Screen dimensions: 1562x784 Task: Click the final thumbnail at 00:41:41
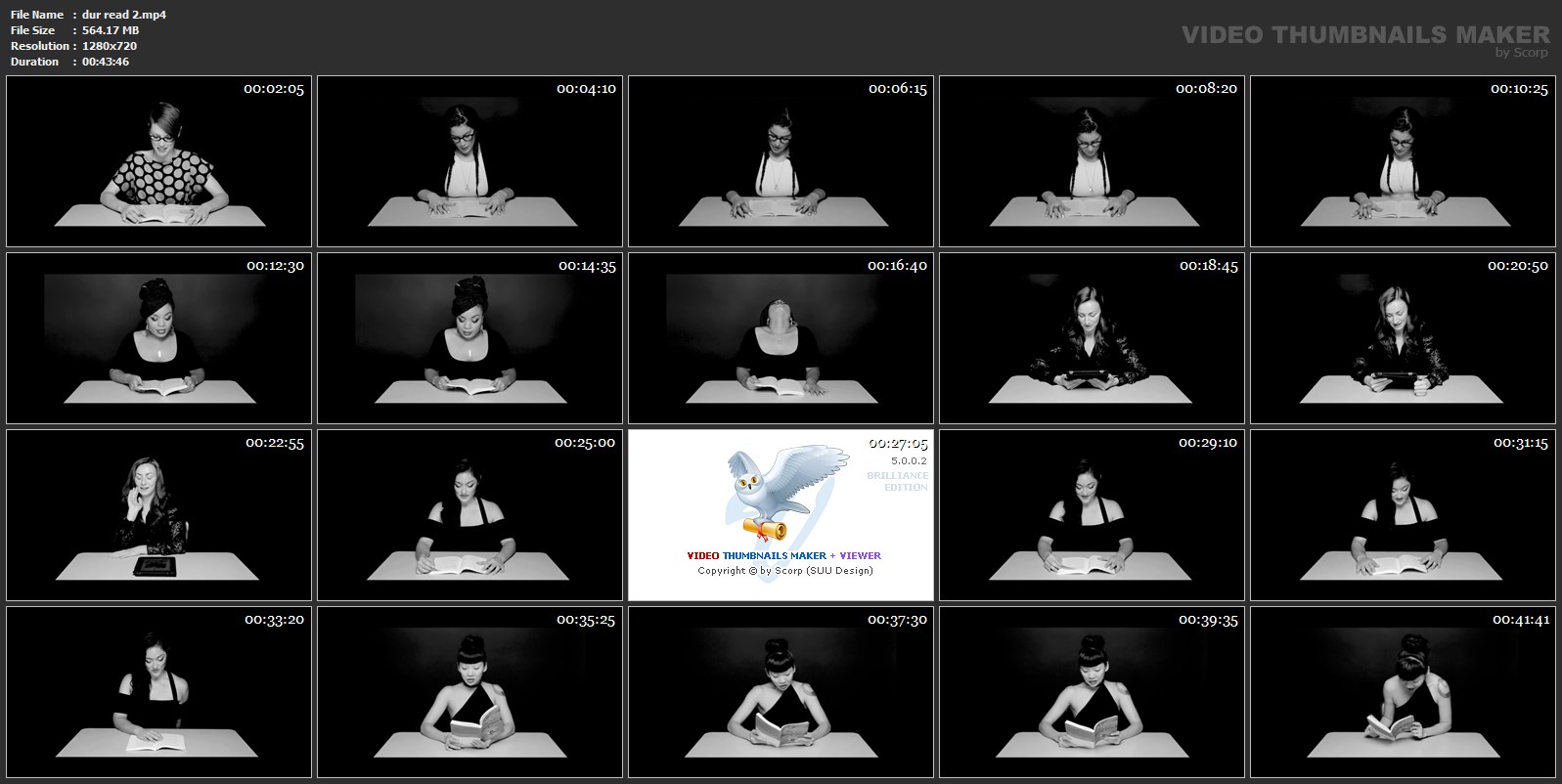[x=1403, y=692]
